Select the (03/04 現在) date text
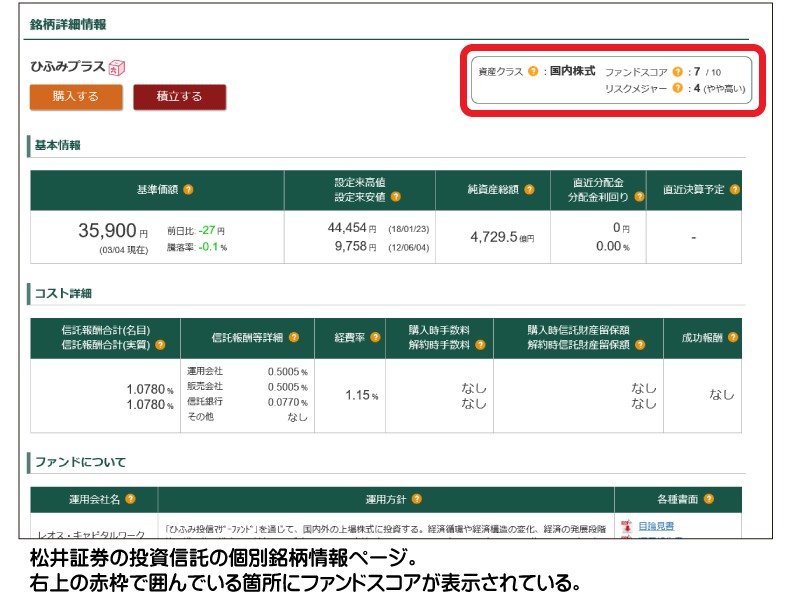This screenshot has height=600, width=800. click(x=123, y=250)
